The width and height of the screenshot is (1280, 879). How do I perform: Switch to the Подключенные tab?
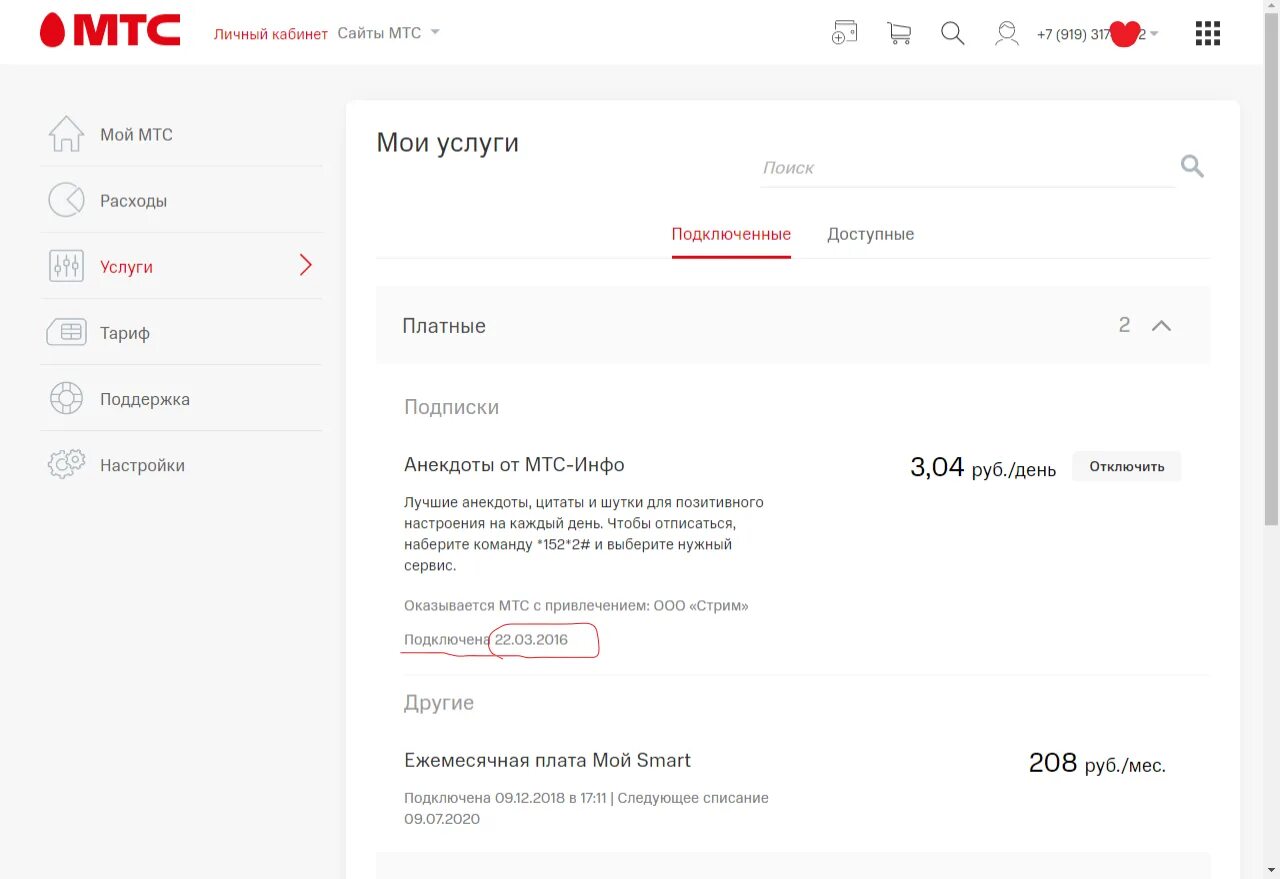[x=731, y=234]
